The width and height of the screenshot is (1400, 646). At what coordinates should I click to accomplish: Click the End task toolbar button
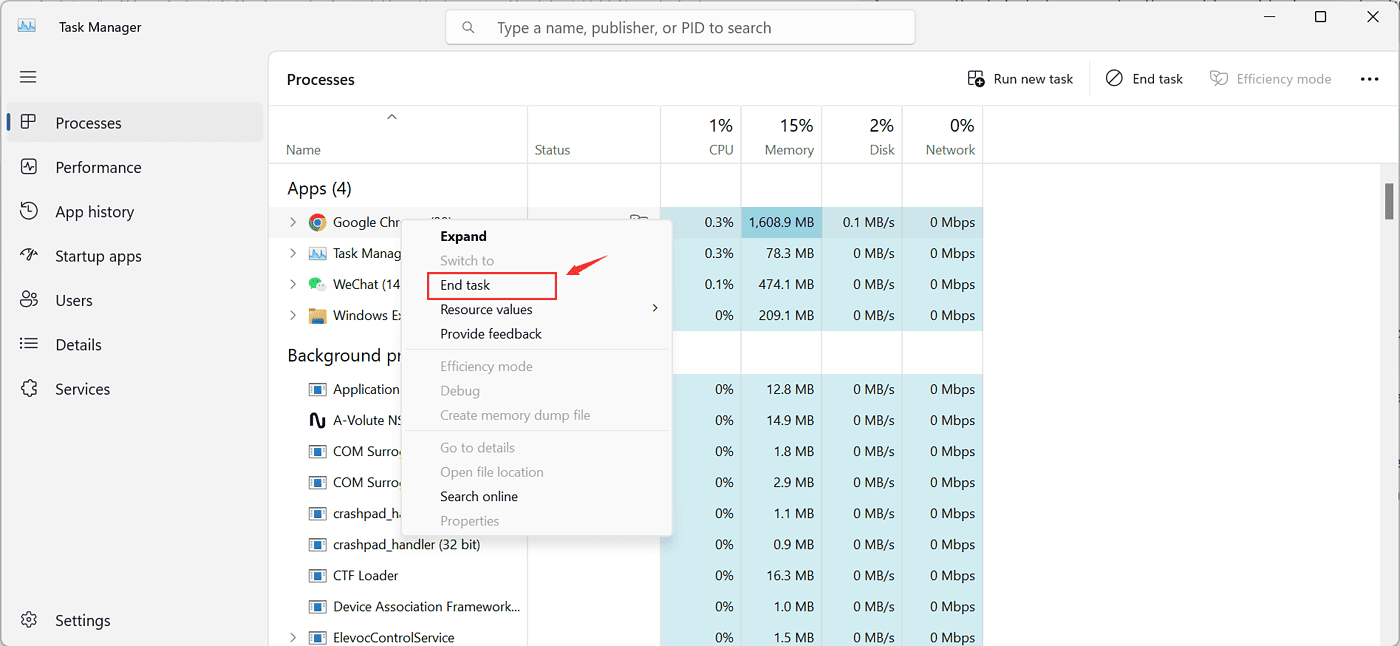click(x=1144, y=79)
